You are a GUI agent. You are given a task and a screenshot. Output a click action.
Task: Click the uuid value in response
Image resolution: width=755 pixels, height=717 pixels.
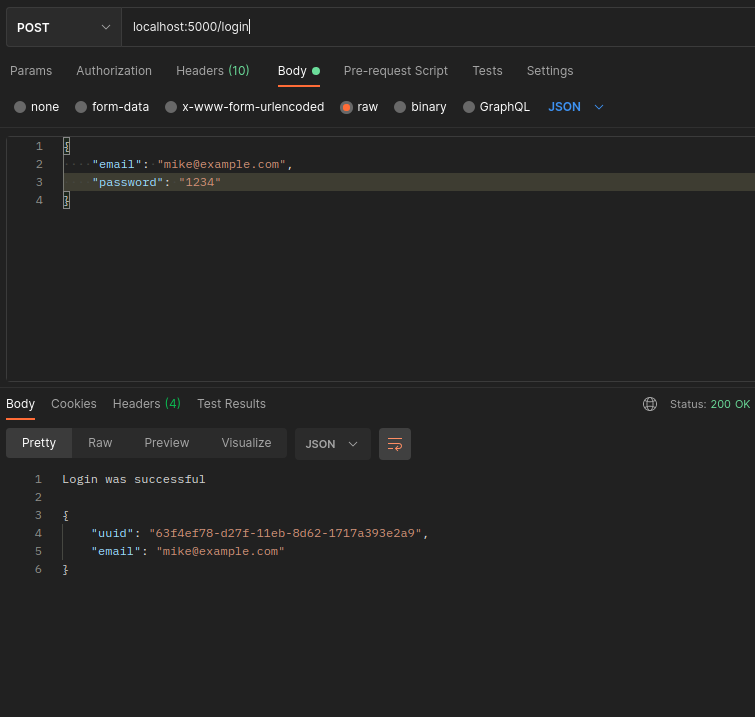pyautogui.click(x=286, y=533)
